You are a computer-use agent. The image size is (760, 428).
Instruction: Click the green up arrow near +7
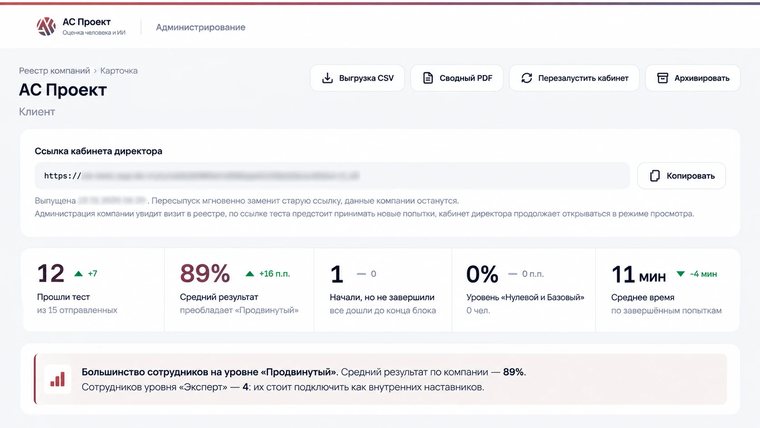78,274
